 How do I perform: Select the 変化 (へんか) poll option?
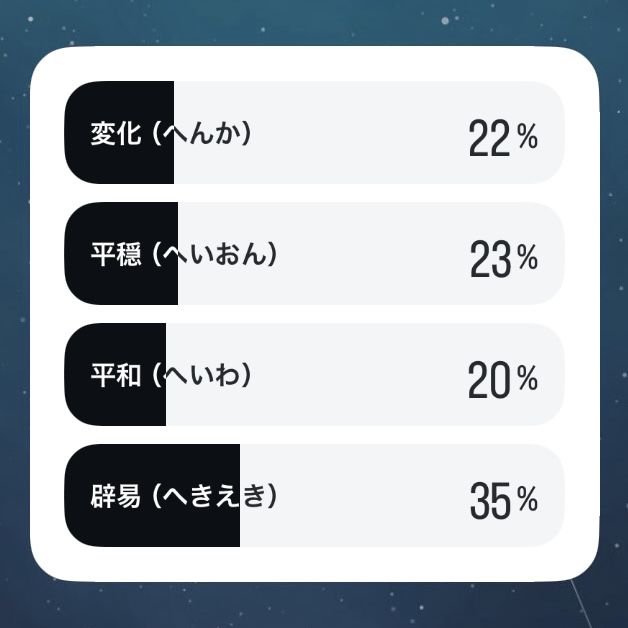314,133
